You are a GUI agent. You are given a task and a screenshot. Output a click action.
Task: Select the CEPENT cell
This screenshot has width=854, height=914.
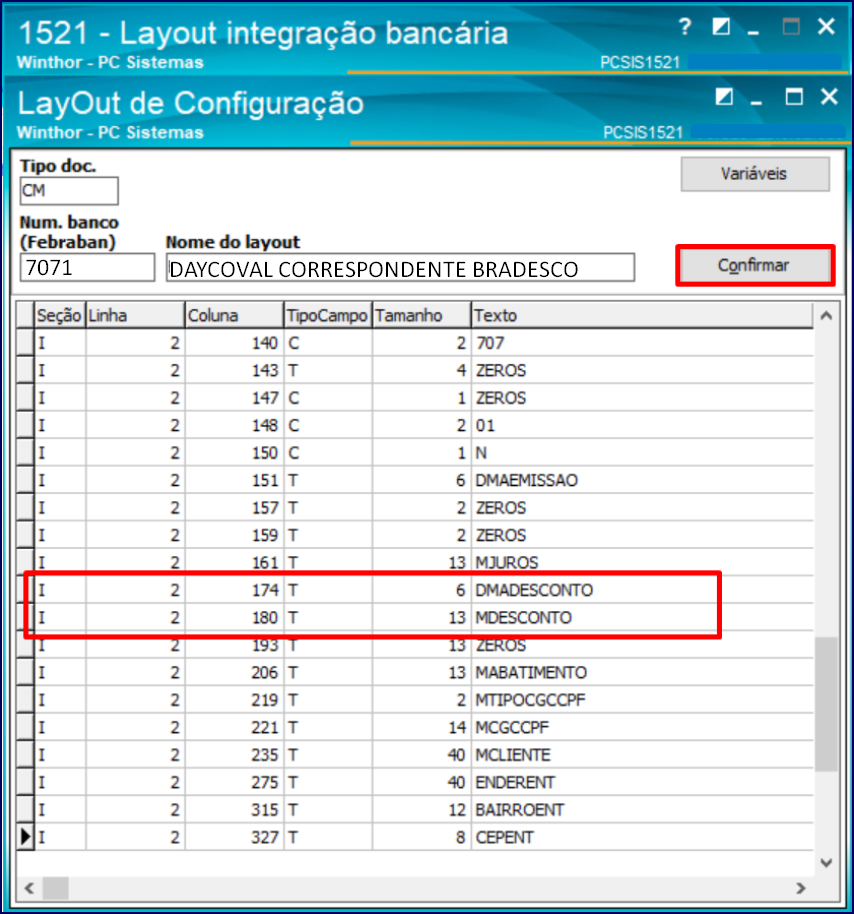click(x=641, y=837)
